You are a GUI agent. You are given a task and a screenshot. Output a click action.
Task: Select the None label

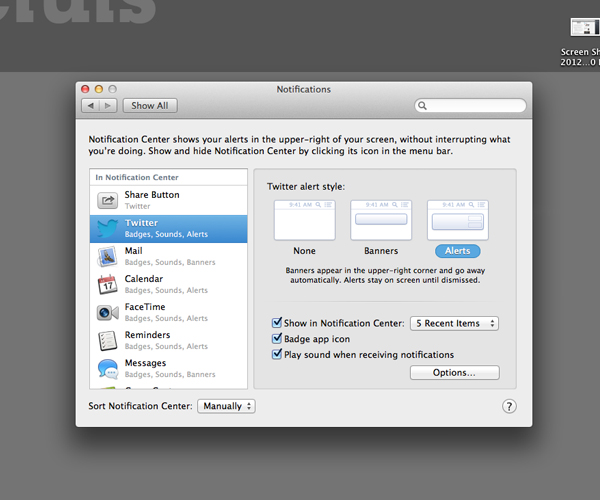305,251
